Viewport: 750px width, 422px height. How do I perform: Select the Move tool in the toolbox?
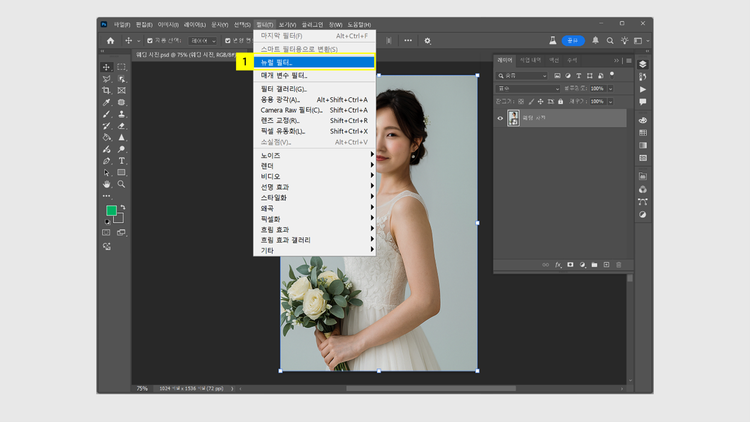click(x=106, y=67)
